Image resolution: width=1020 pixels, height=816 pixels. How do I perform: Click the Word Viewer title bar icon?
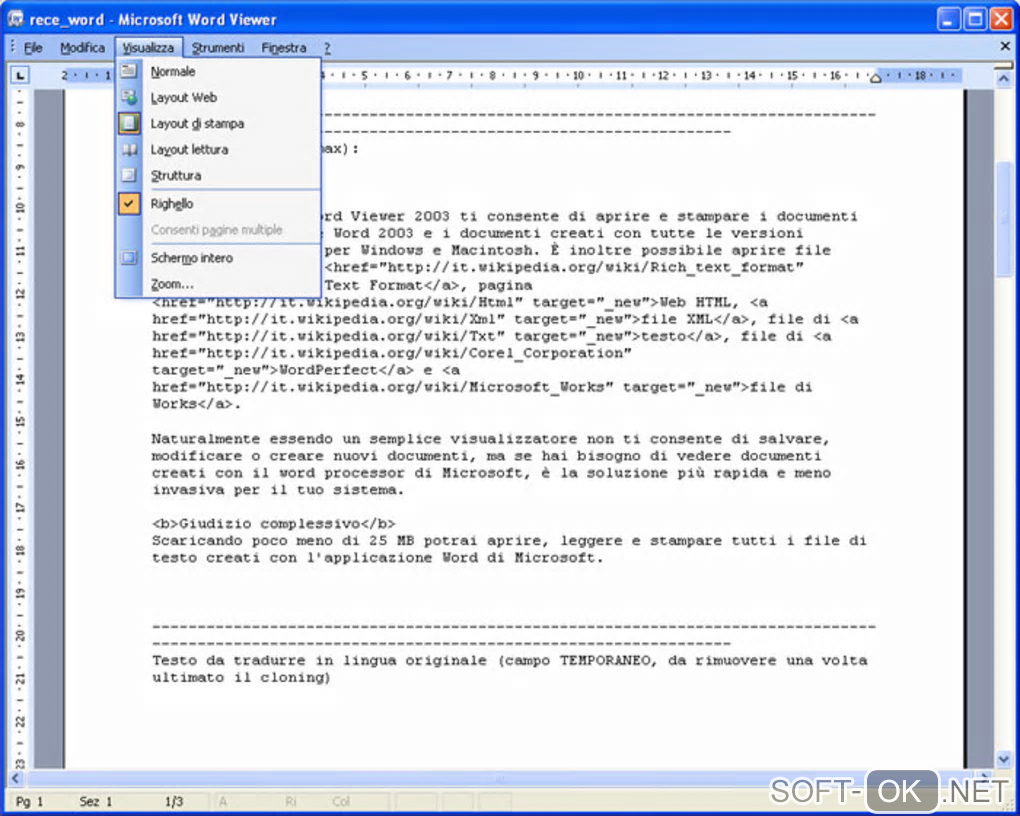[15, 19]
